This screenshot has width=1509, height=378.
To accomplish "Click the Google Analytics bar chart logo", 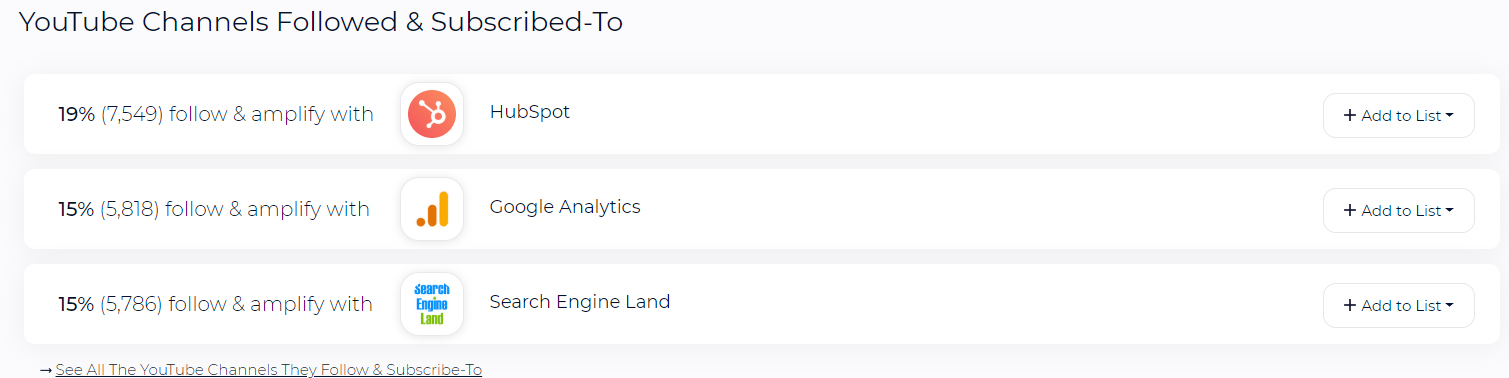I will 432,209.
